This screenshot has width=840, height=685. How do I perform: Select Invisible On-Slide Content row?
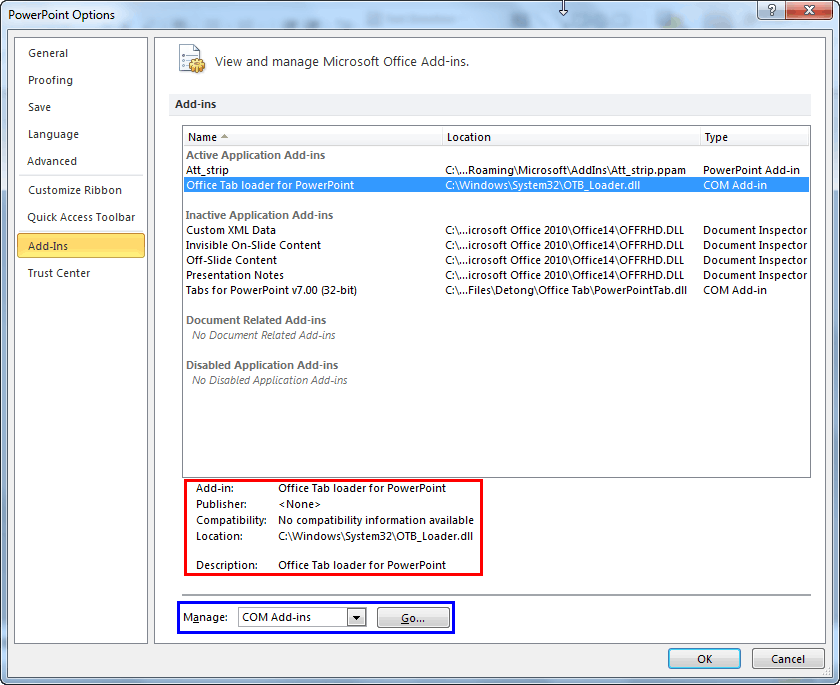coord(496,245)
